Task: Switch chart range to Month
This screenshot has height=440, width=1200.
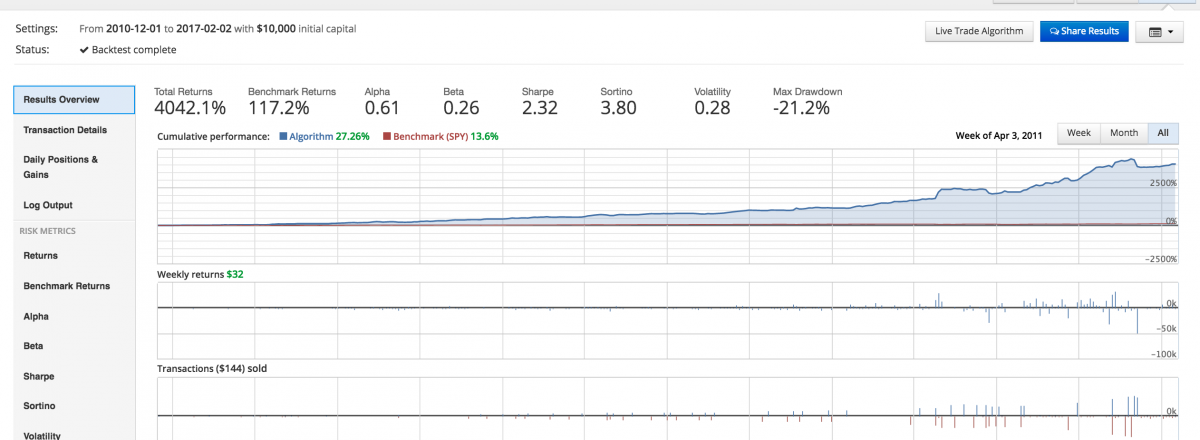Action: point(1123,133)
